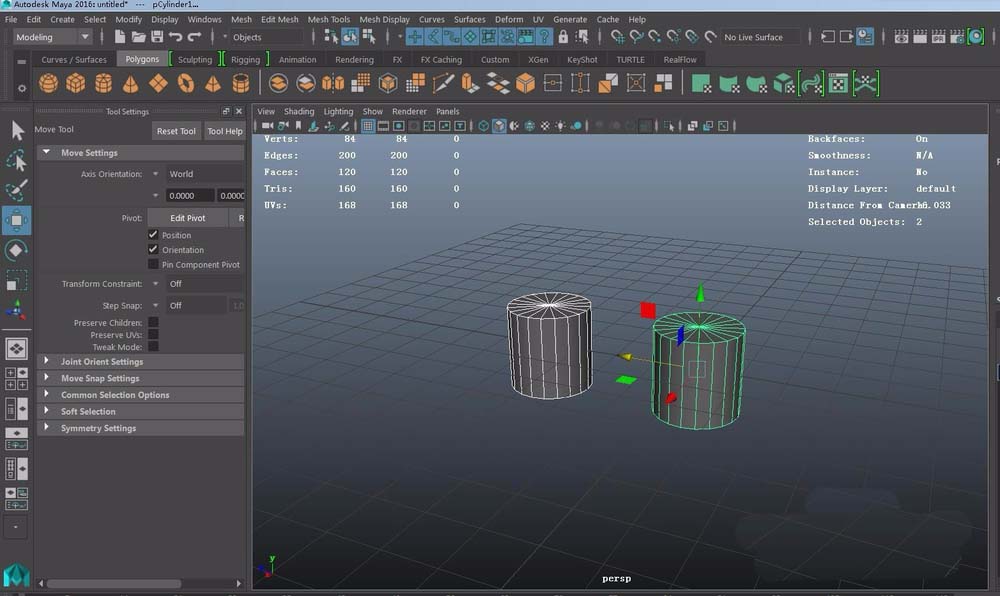Enable the Preserve Children checkbox

153,323
